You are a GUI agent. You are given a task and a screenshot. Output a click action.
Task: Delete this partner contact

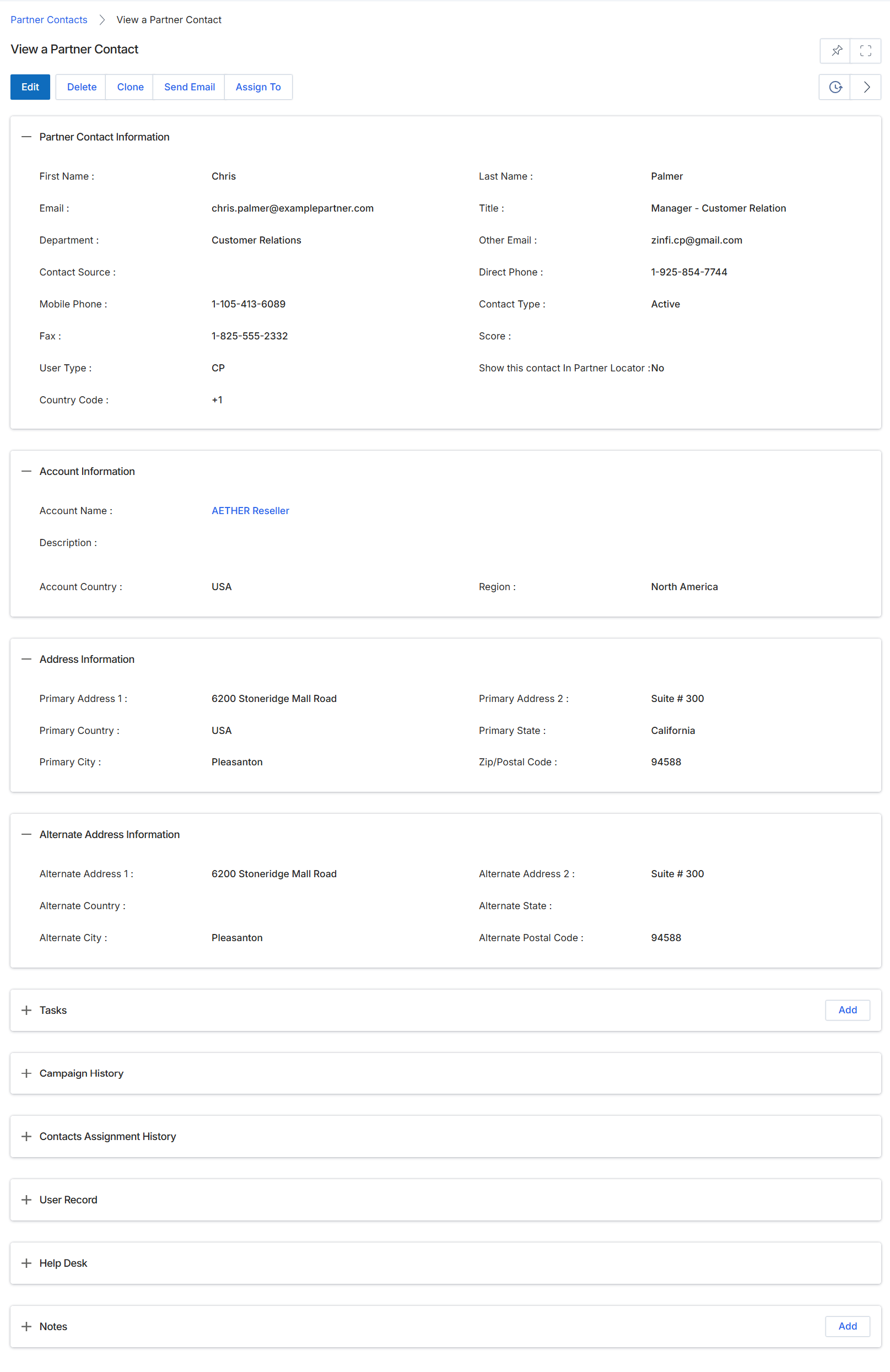(81, 87)
